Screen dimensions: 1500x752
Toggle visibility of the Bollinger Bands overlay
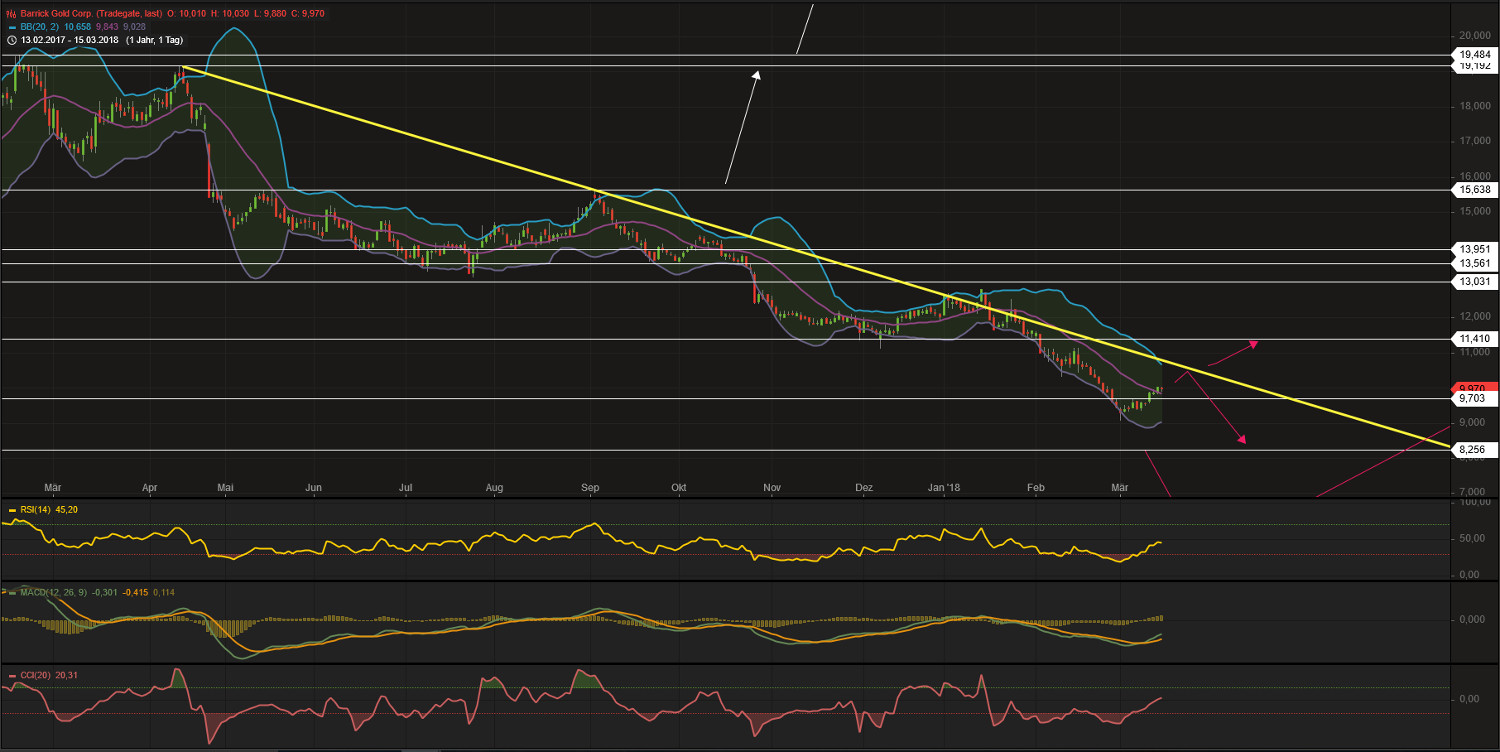(x=13, y=27)
